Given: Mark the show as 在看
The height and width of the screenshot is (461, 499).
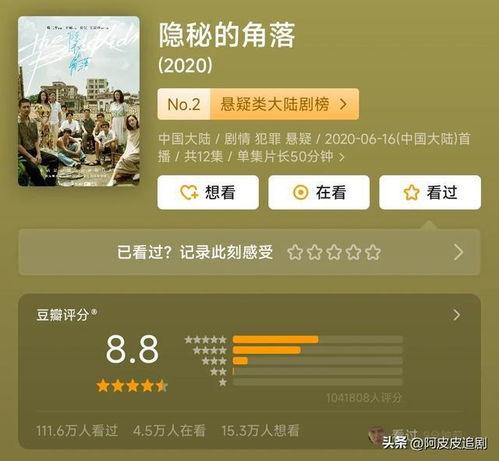Looking at the screenshot, I should 319,192.
